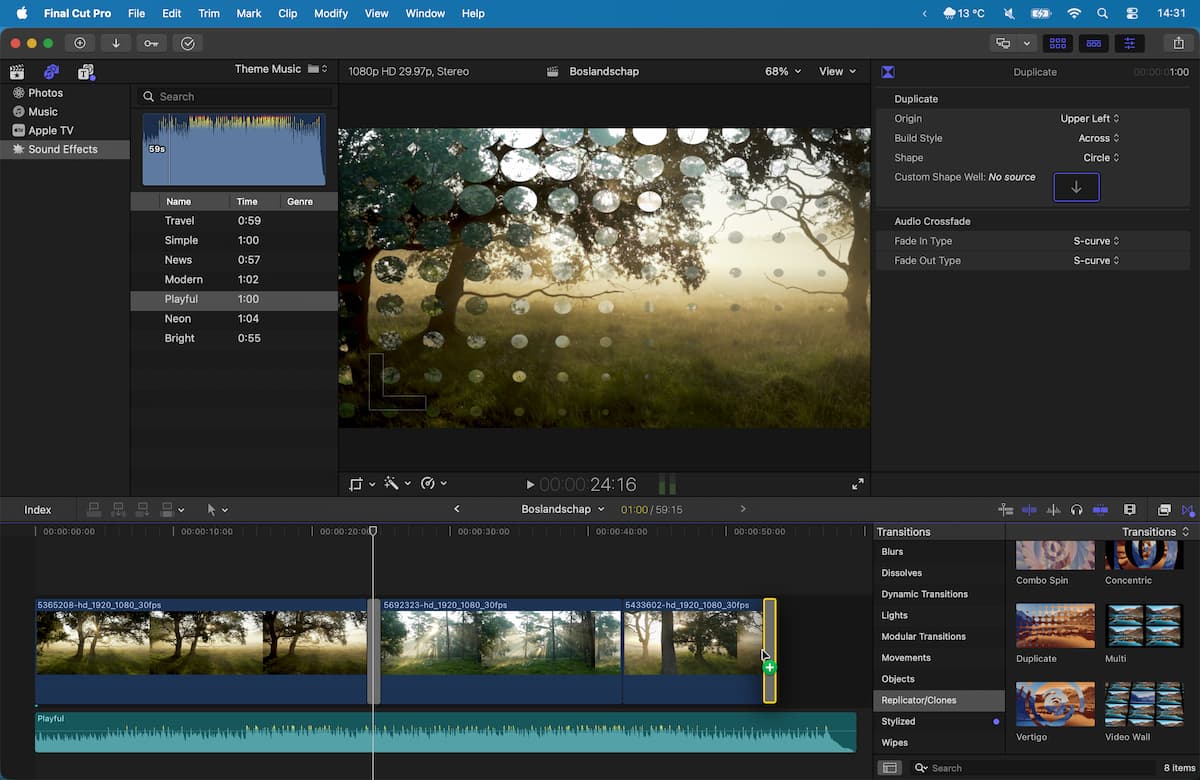Click the overwrite clip edit icon
1200x780 pixels.
click(167, 510)
